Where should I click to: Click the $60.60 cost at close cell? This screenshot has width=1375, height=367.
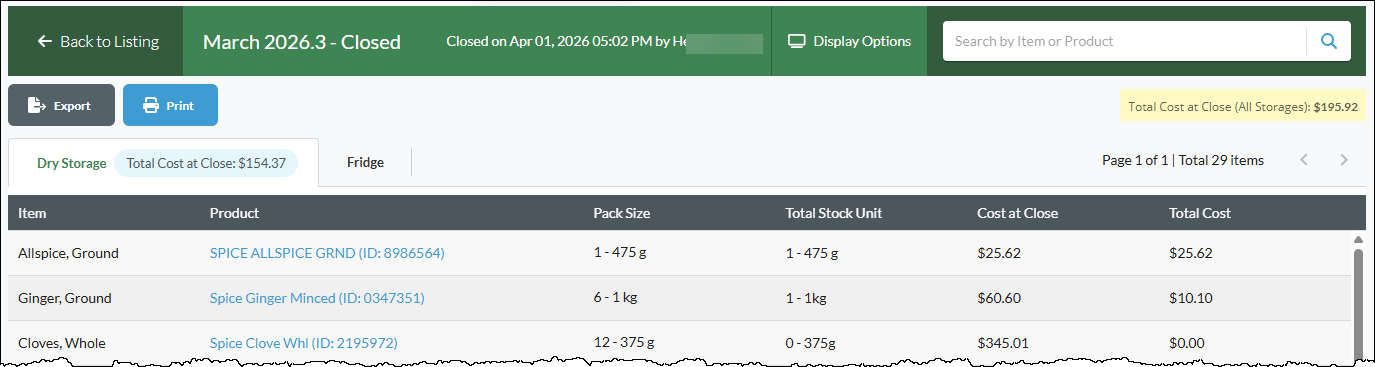999,298
